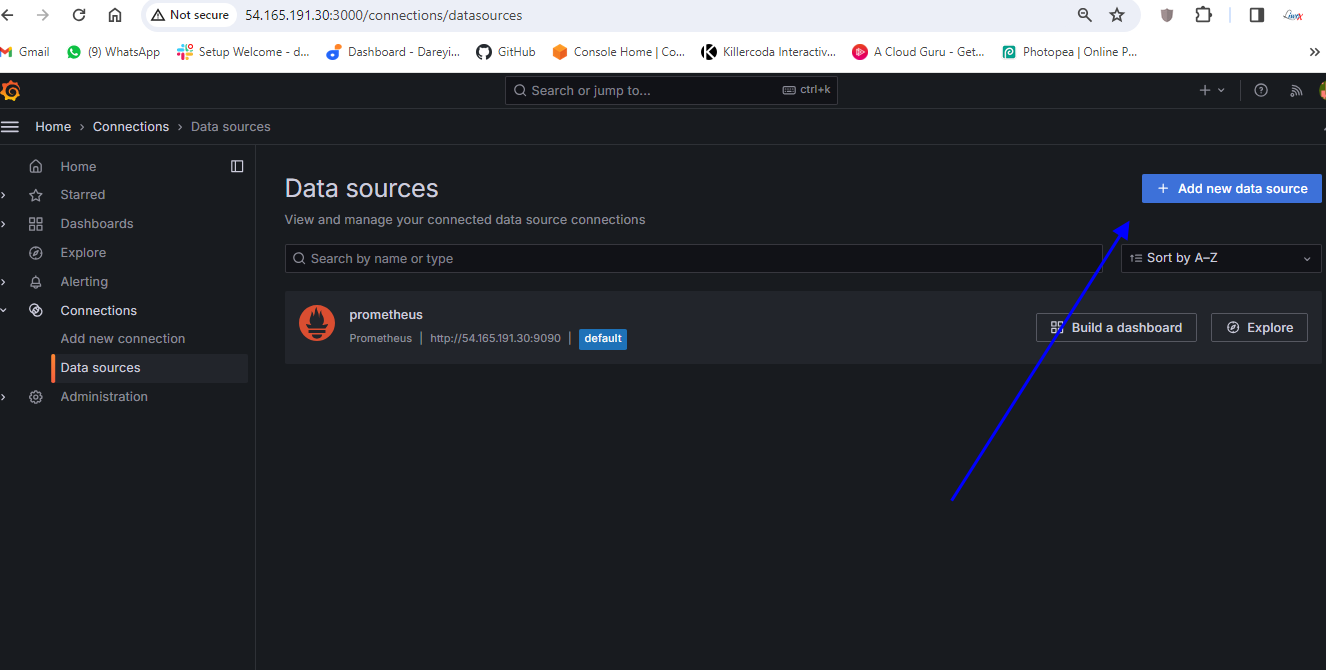Screen dimensions: 1326x670
Task: Select Add new connection menu item
Action: click(122, 339)
